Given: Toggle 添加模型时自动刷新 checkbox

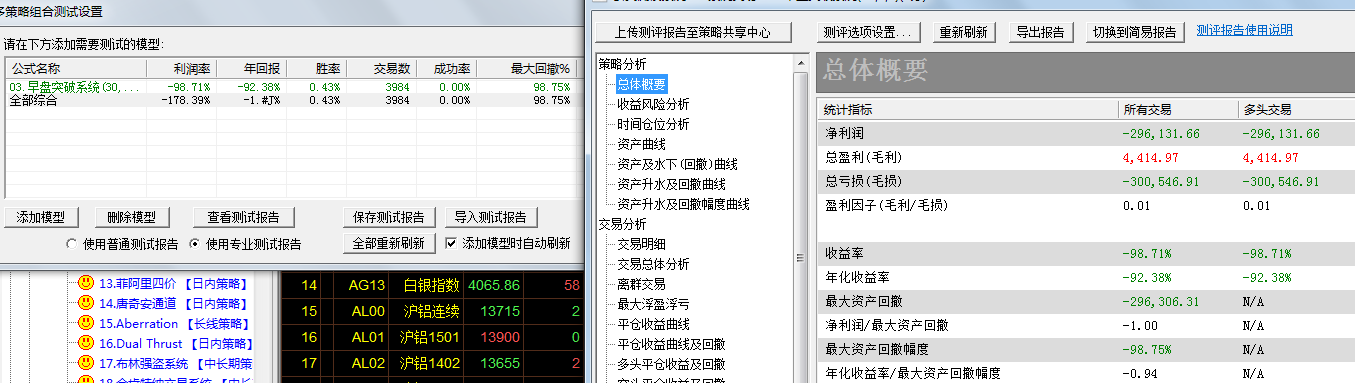Looking at the screenshot, I should (x=451, y=243).
